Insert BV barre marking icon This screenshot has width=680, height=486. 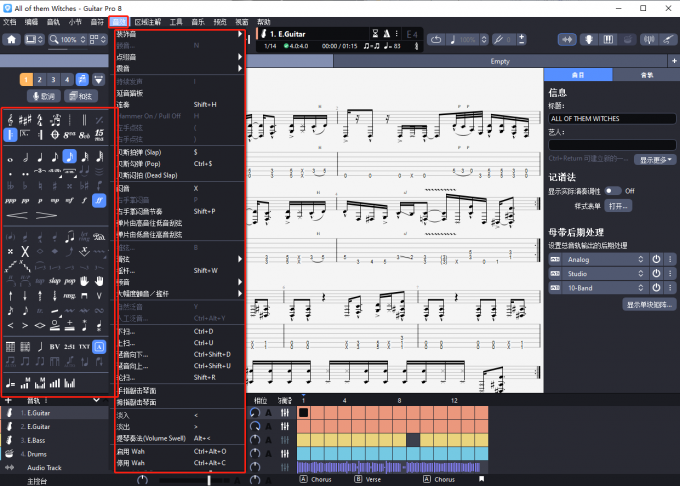tap(55, 346)
